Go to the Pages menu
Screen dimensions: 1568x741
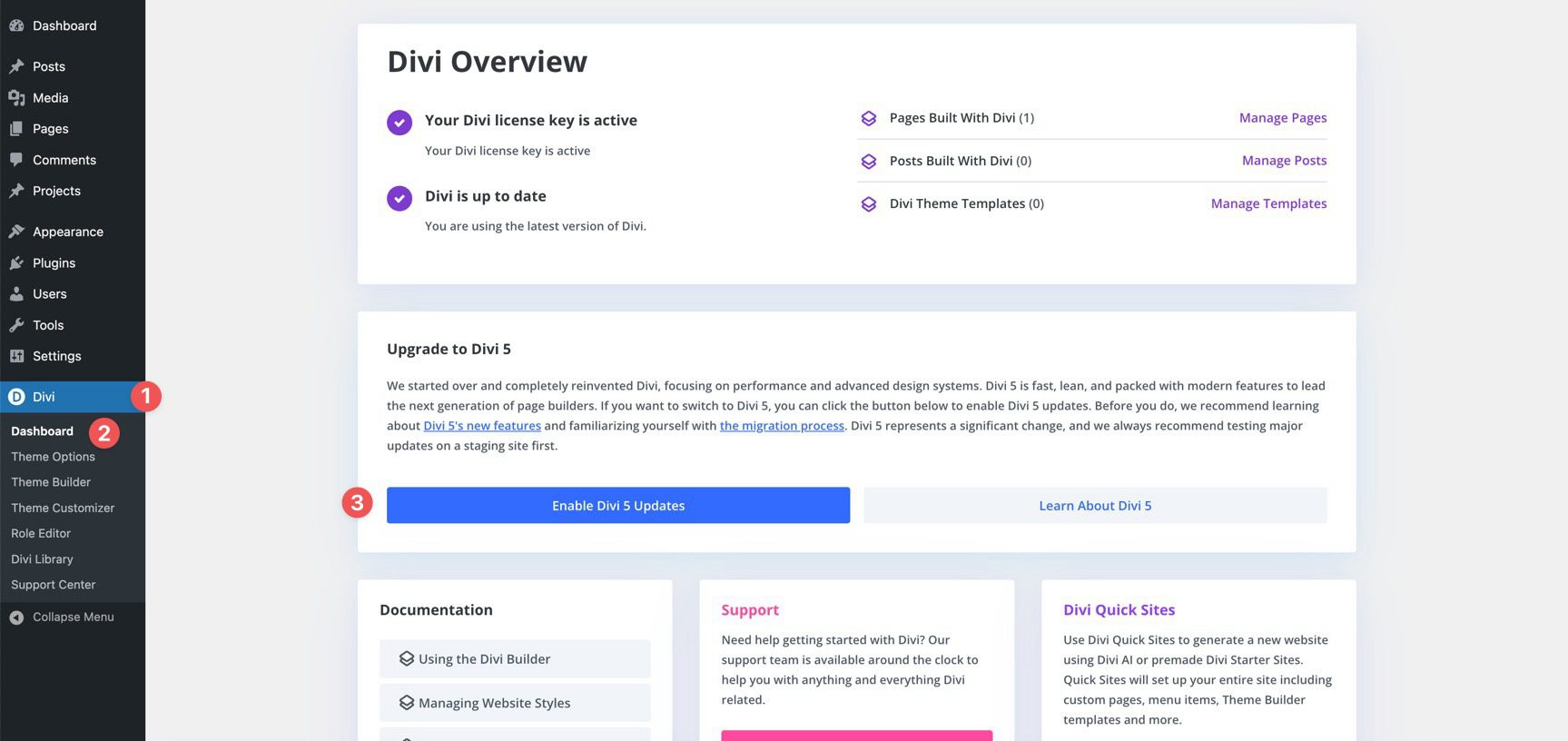pyautogui.click(x=73, y=129)
